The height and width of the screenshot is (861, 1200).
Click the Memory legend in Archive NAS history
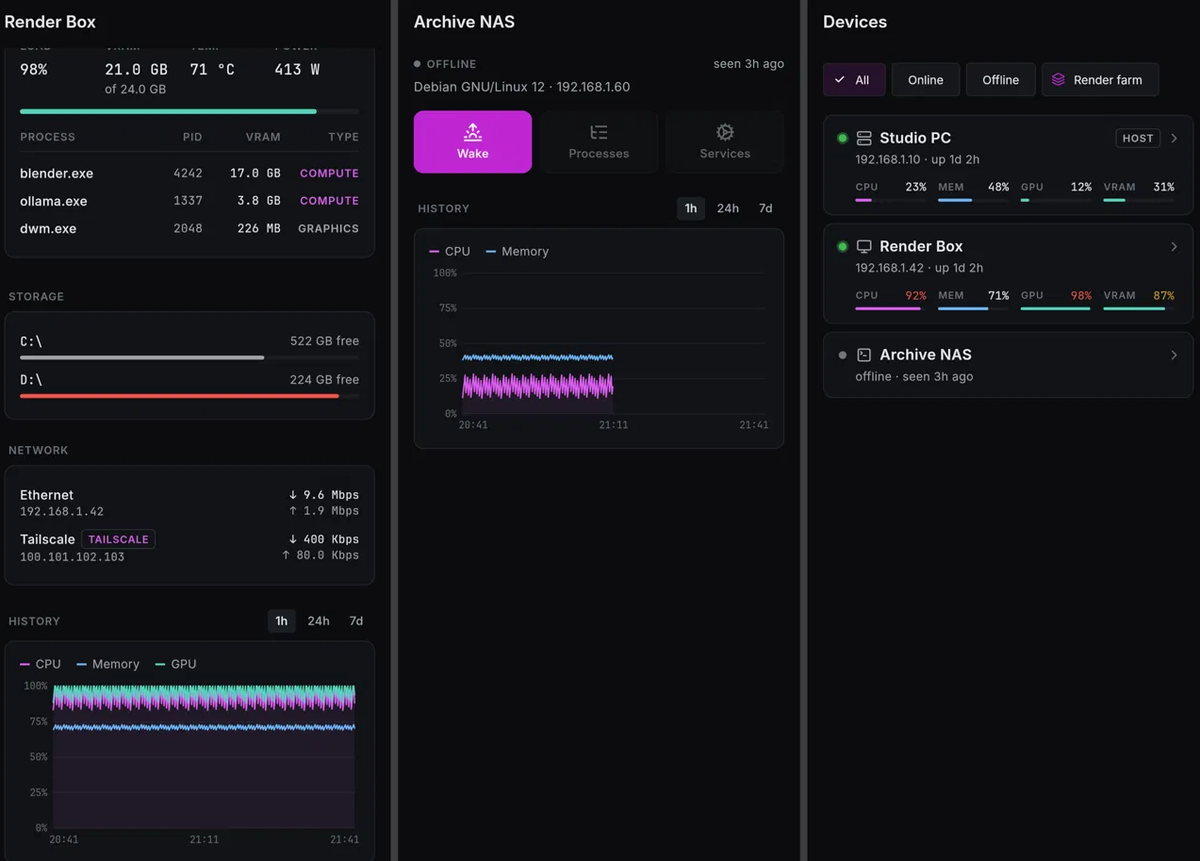pyautogui.click(x=517, y=251)
